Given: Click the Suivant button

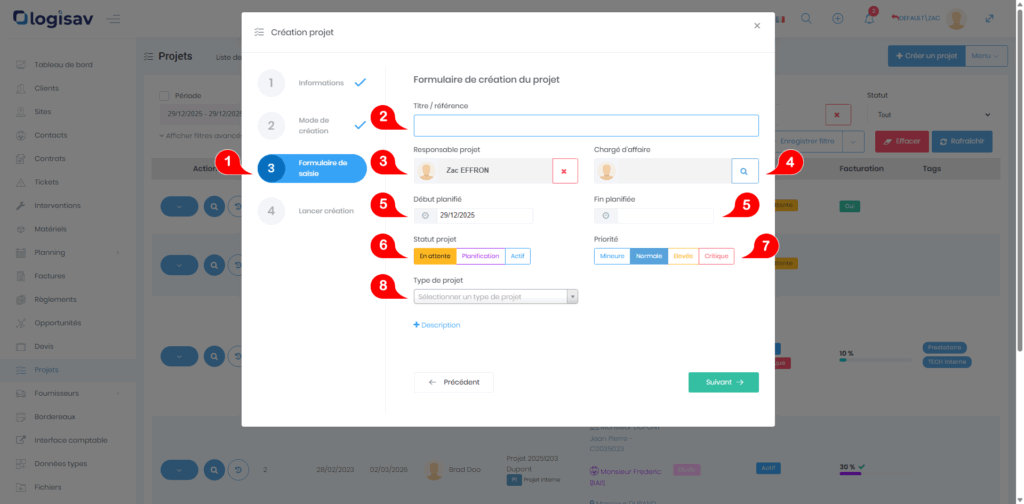Looking at the screenshot, I should click(x=723, y=382).
